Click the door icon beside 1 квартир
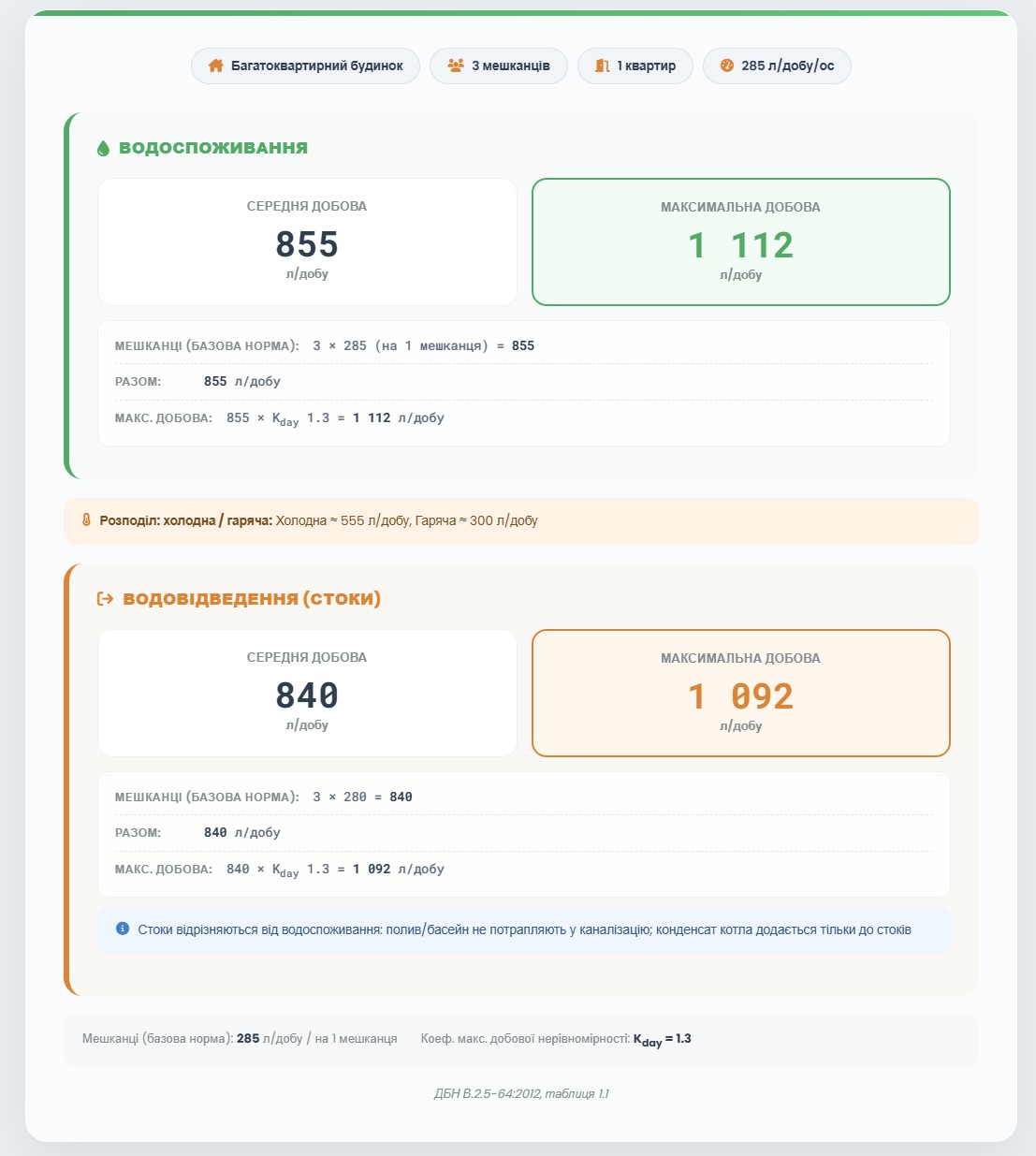This screenshot has height=1156, width=1036. [x=603, y=66]
